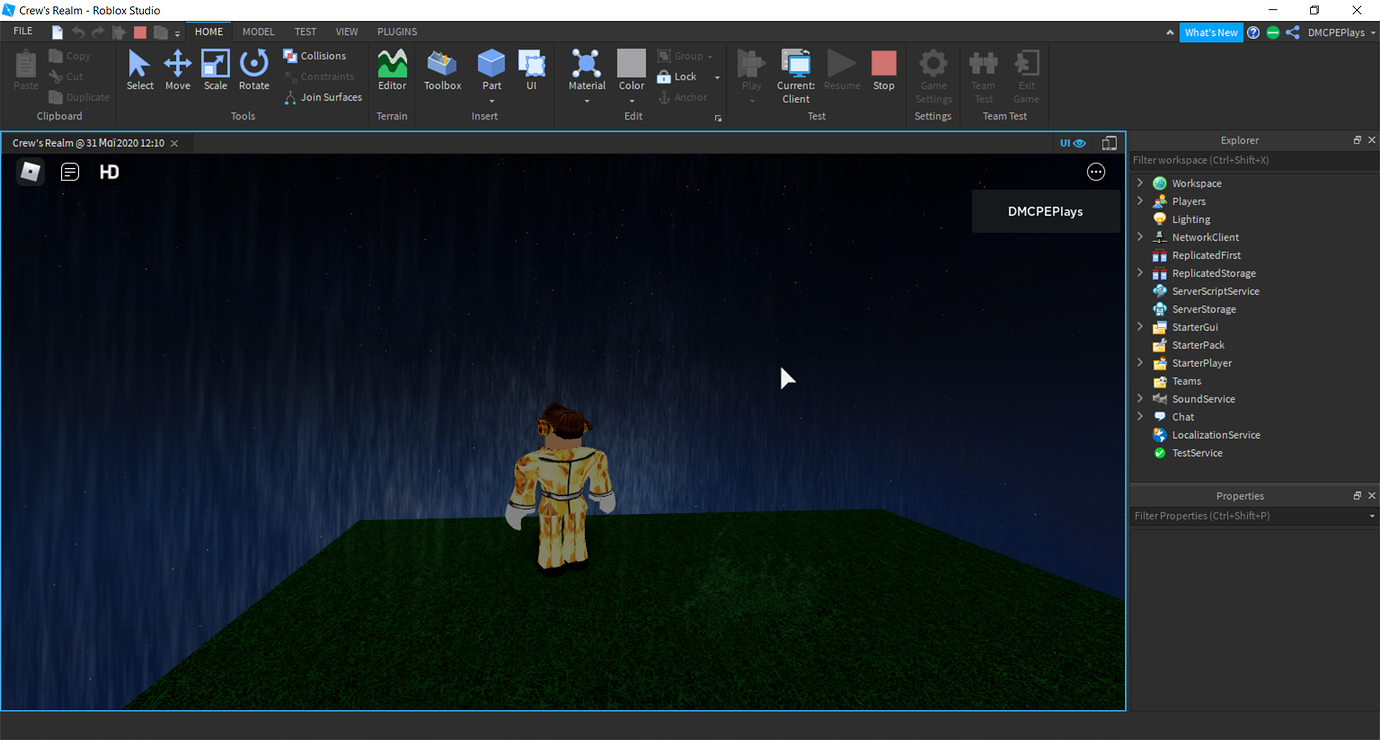
Task: Select the Move tool
Action: (x=177, y=68)
